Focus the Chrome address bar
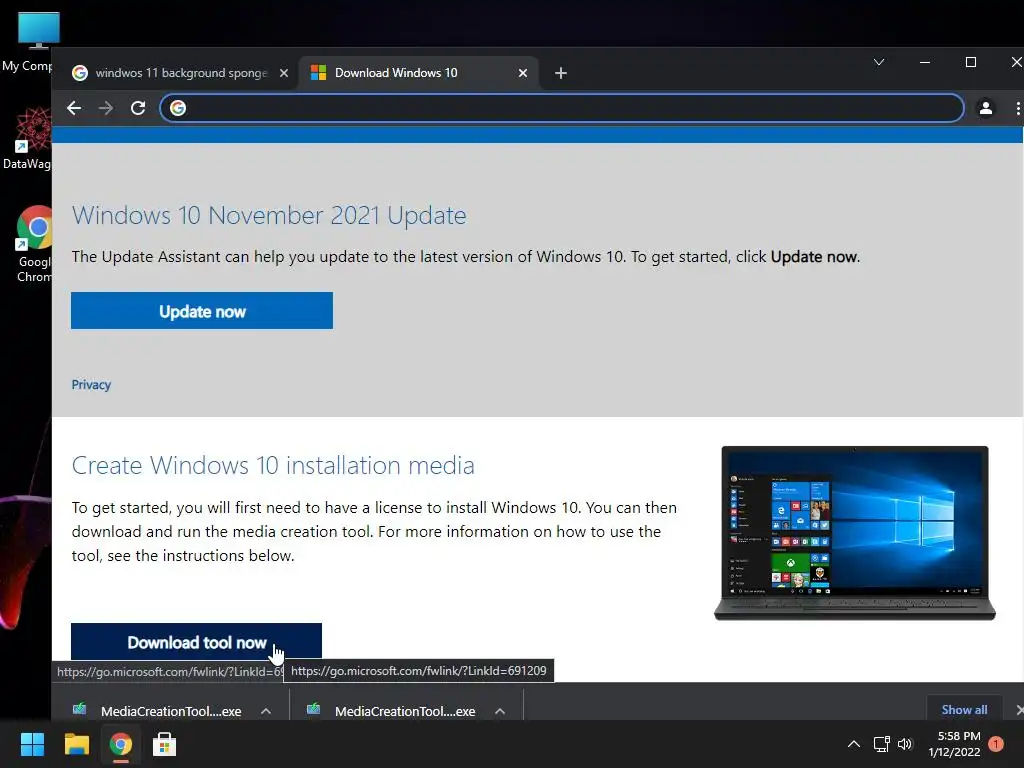The height and width of the screenshot is (768, 1024). click(562, 108)
